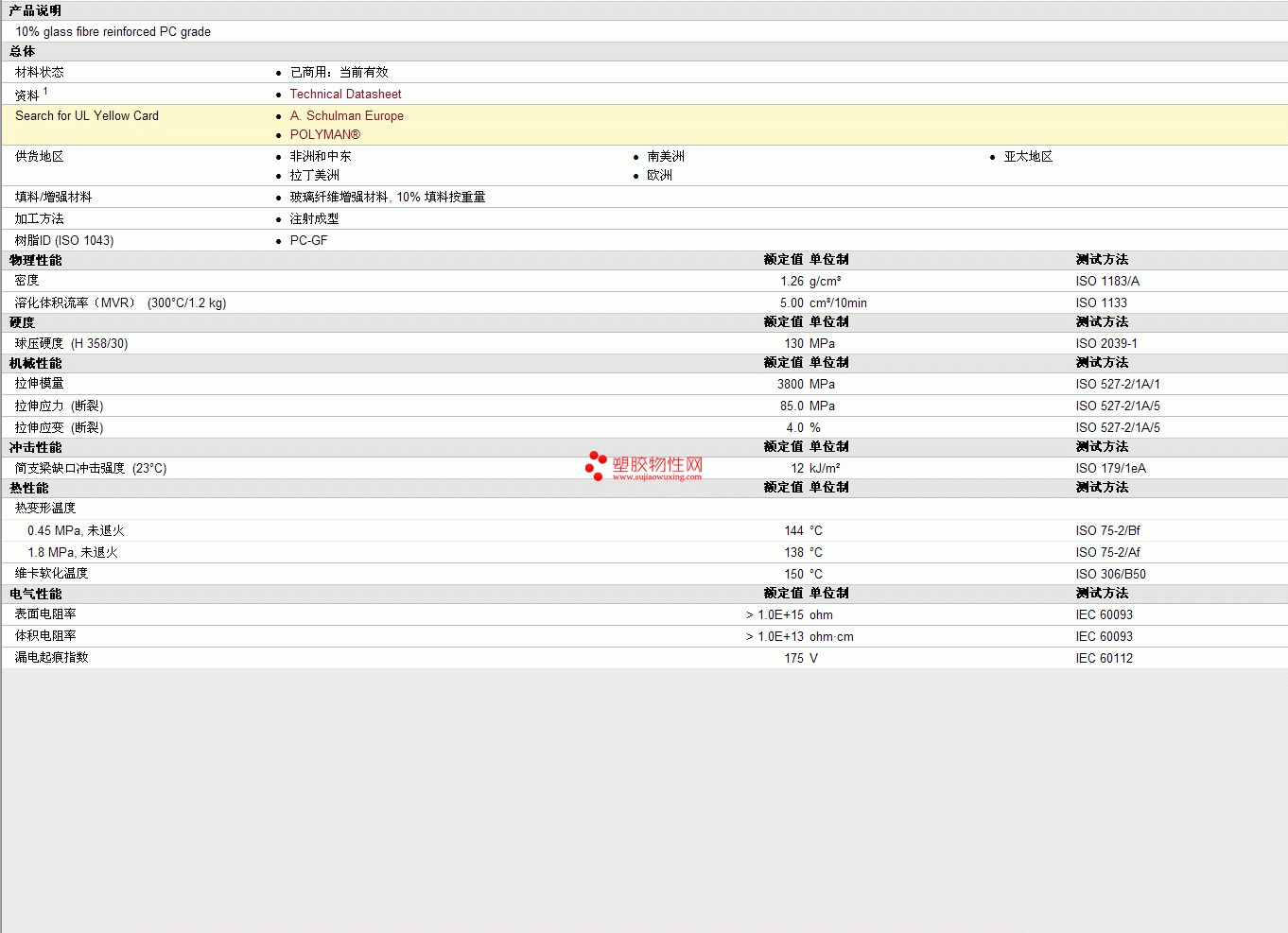Screen dimensions: 1288x933
Task: Select the '1.8 MPa, 未退火' row label
Action: pos(73,553)
